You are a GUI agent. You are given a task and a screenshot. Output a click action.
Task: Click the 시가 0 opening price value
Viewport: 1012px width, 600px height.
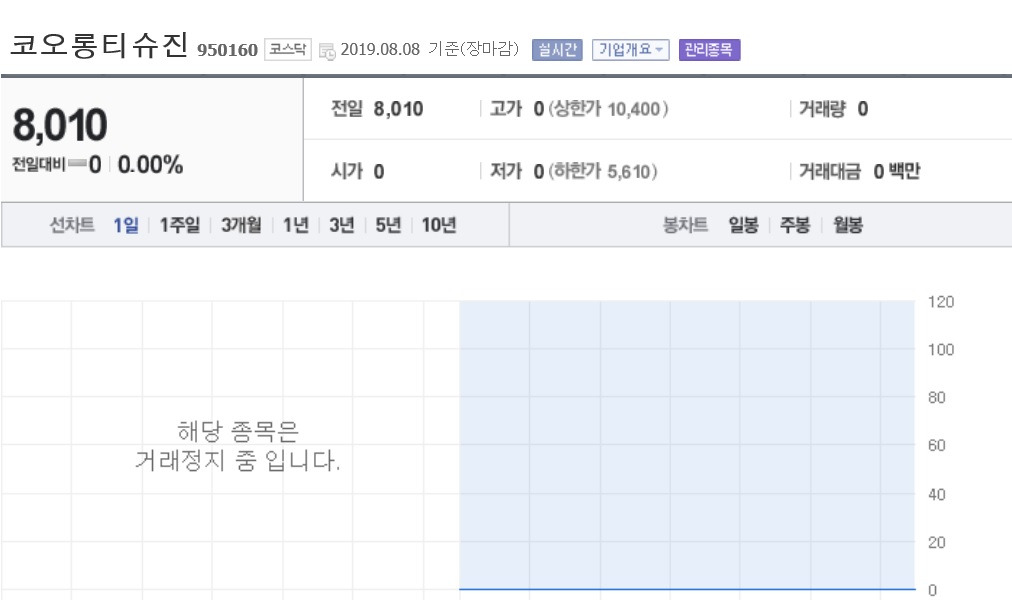click(x=379, y=172)
